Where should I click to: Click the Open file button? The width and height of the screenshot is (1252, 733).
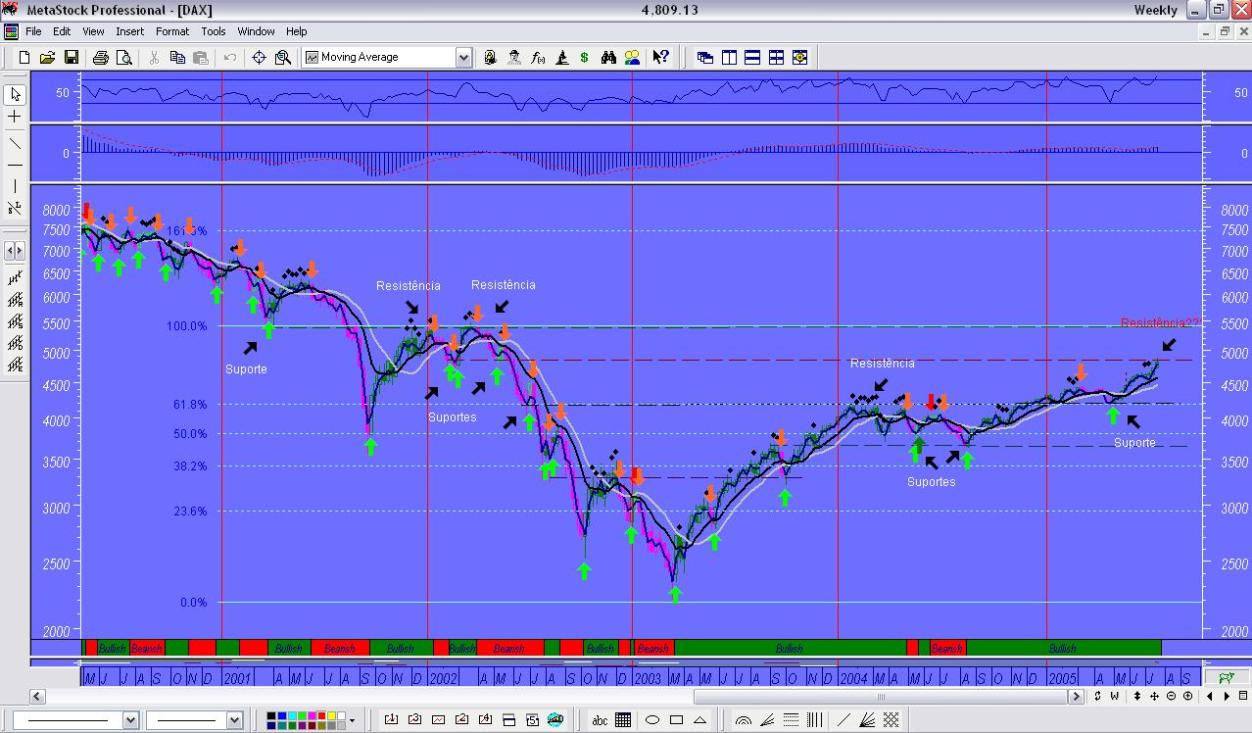point(47,57)
